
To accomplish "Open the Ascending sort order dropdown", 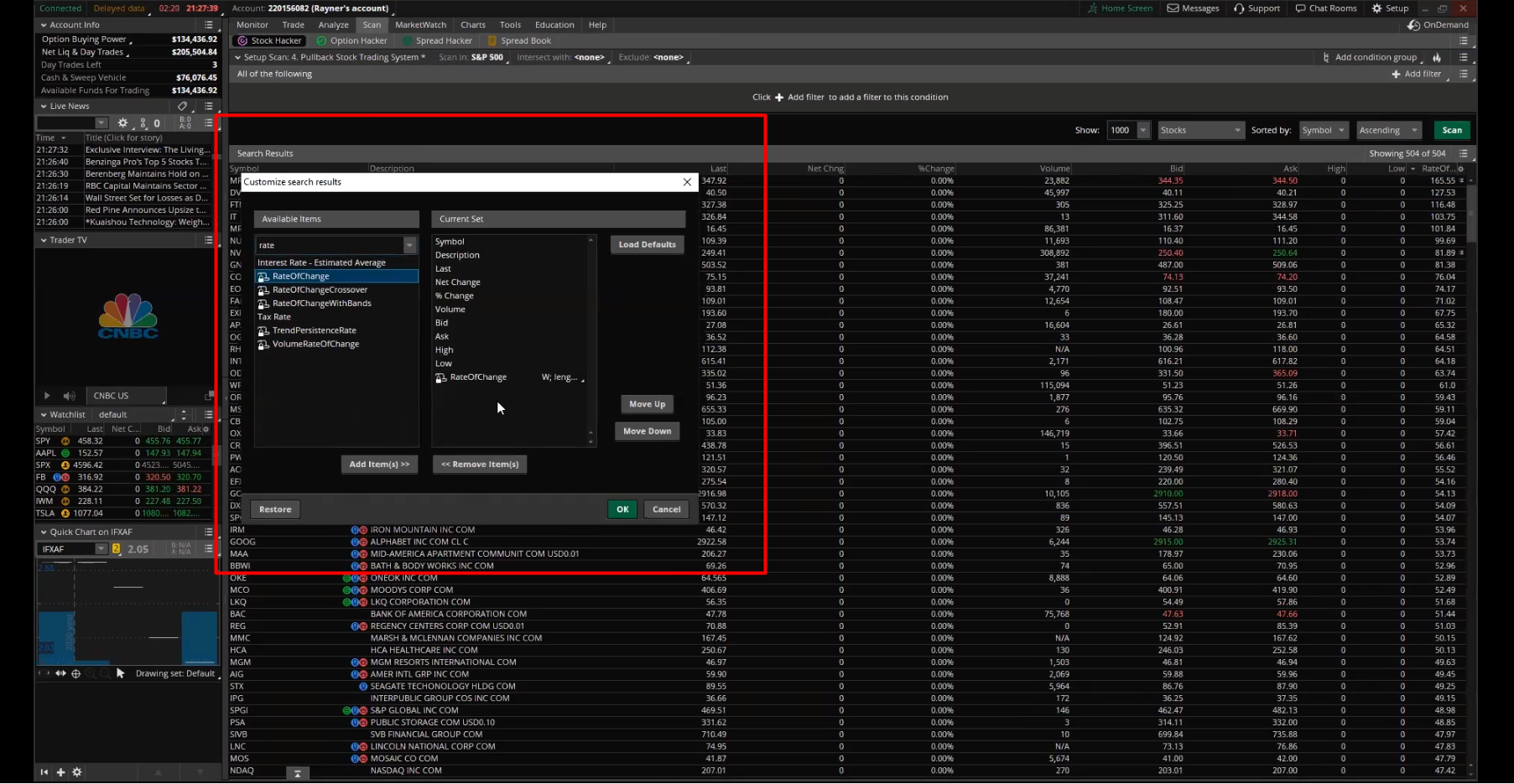I will point(1388,130).
